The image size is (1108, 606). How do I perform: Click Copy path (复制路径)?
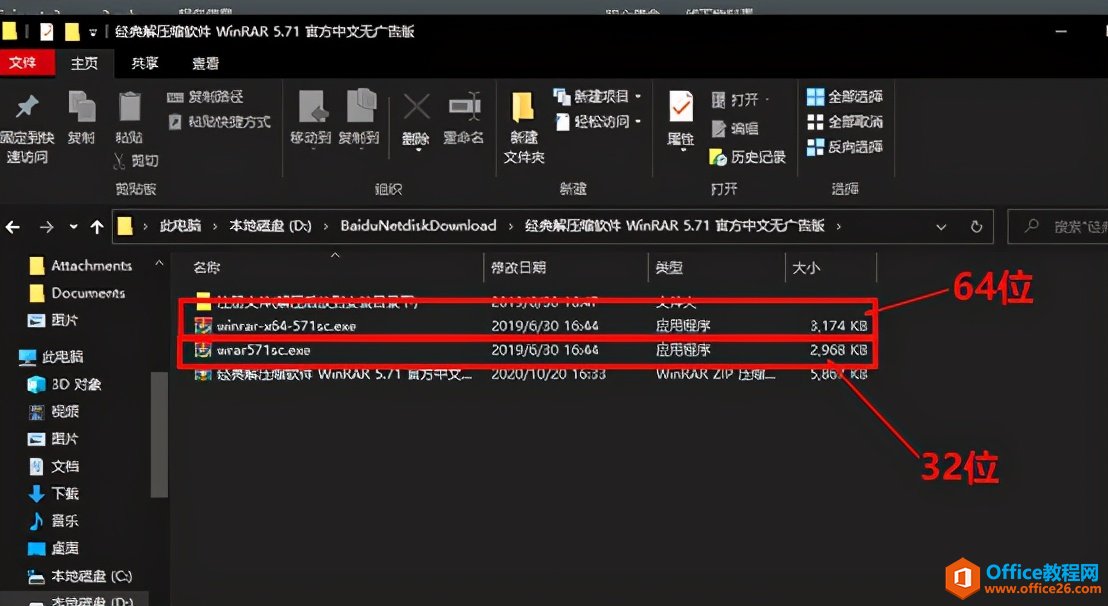(x=205, y=97)
